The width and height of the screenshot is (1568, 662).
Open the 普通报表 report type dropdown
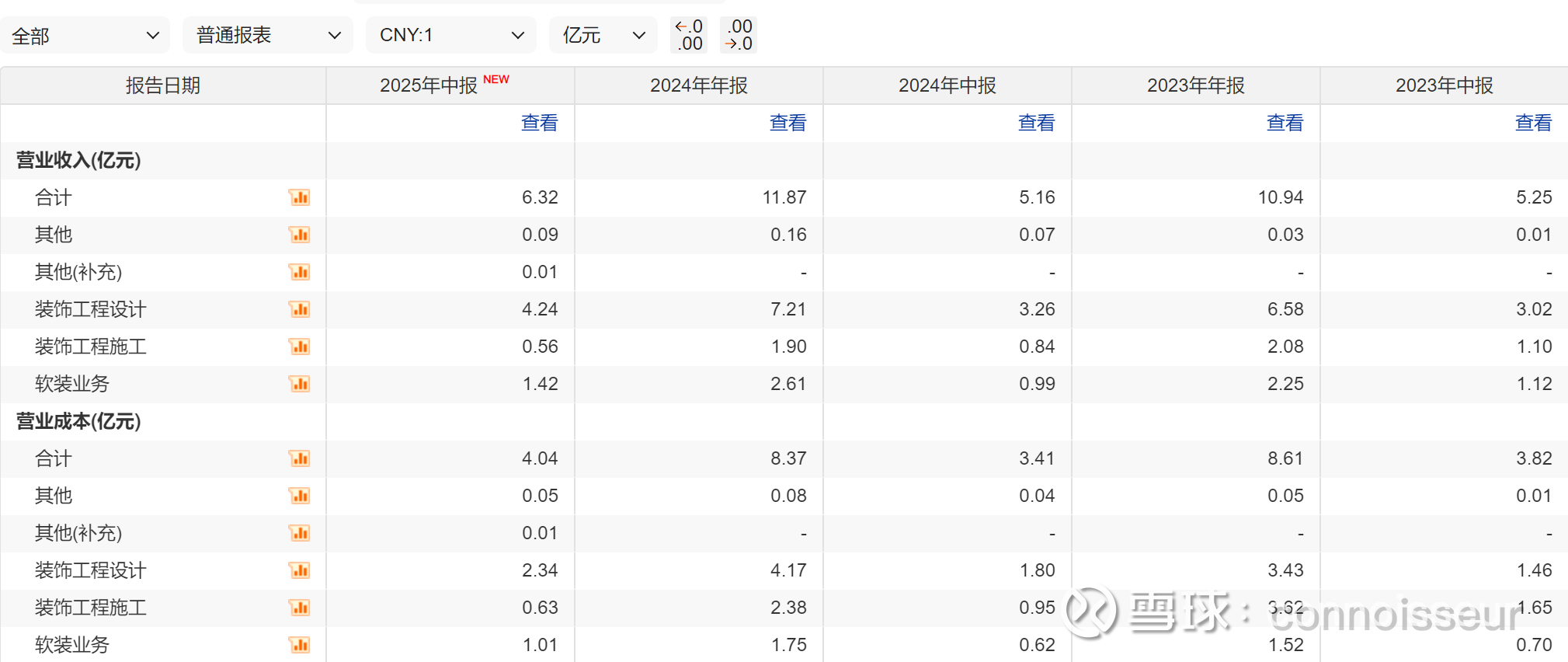pyautogui.click(x=267, y=35)
